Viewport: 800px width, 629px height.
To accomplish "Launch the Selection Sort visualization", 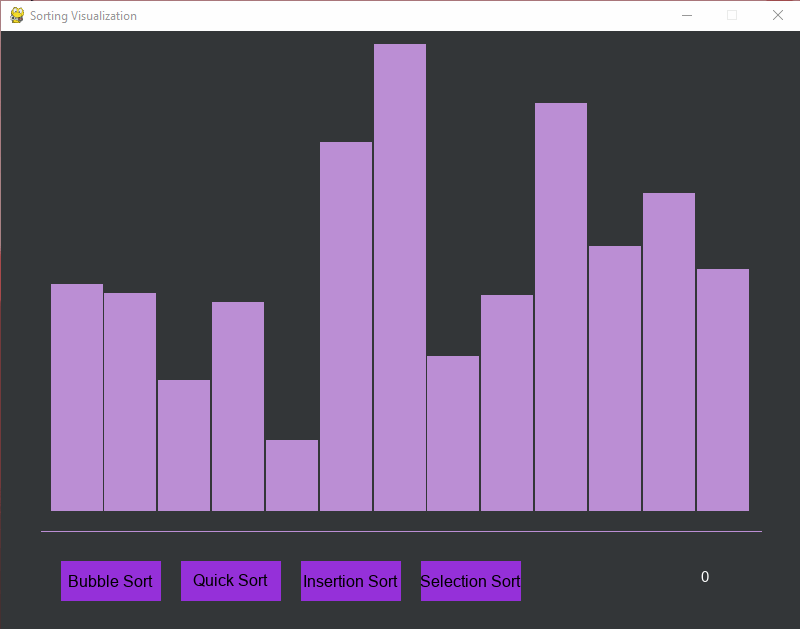I will click(470, 581).
